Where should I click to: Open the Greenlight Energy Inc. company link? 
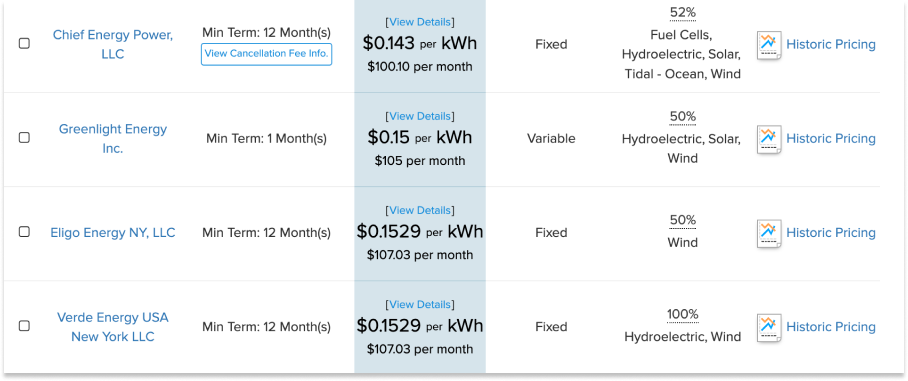tap(113, 138)
